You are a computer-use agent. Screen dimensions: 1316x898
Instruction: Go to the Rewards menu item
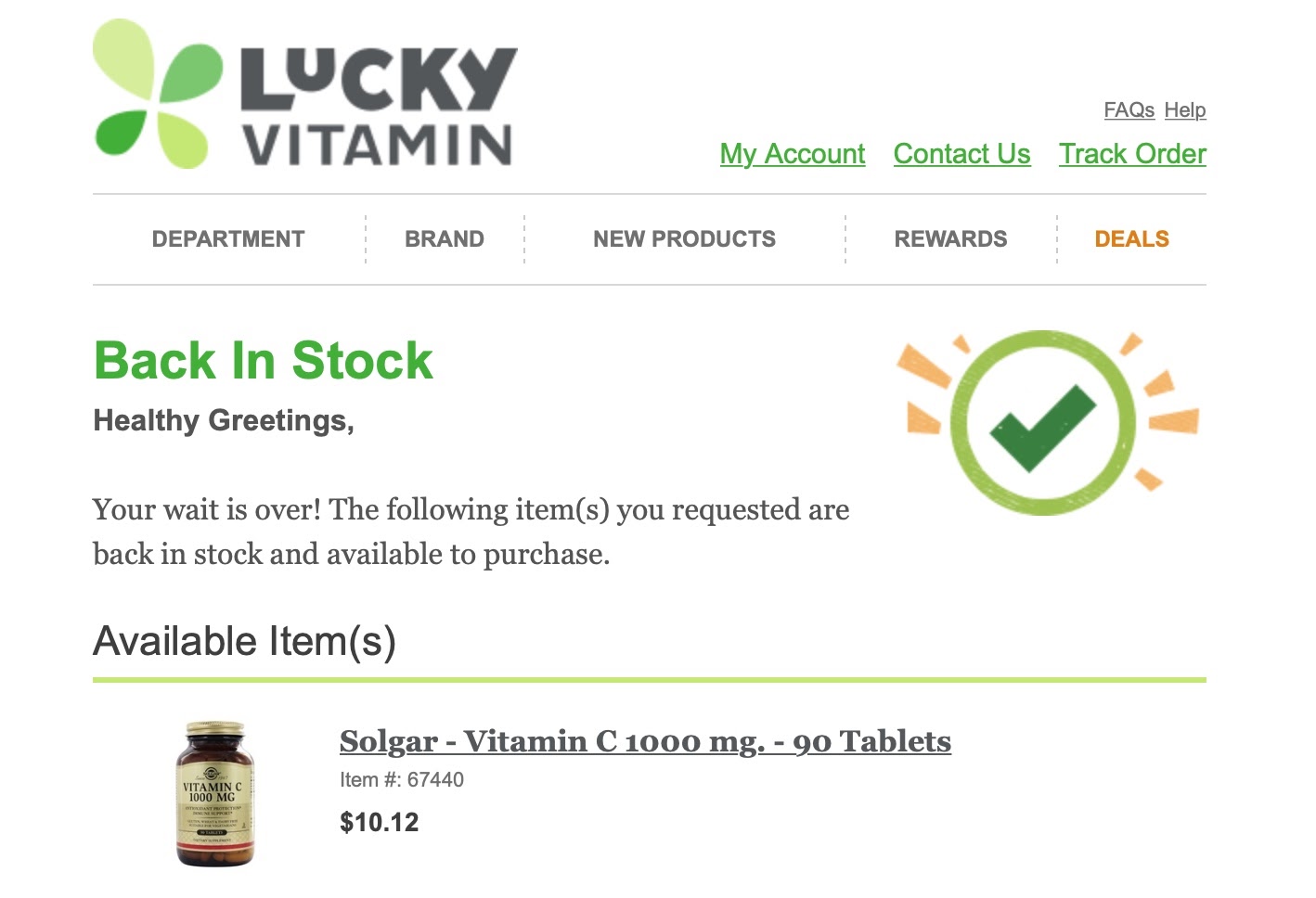point(950,239)
